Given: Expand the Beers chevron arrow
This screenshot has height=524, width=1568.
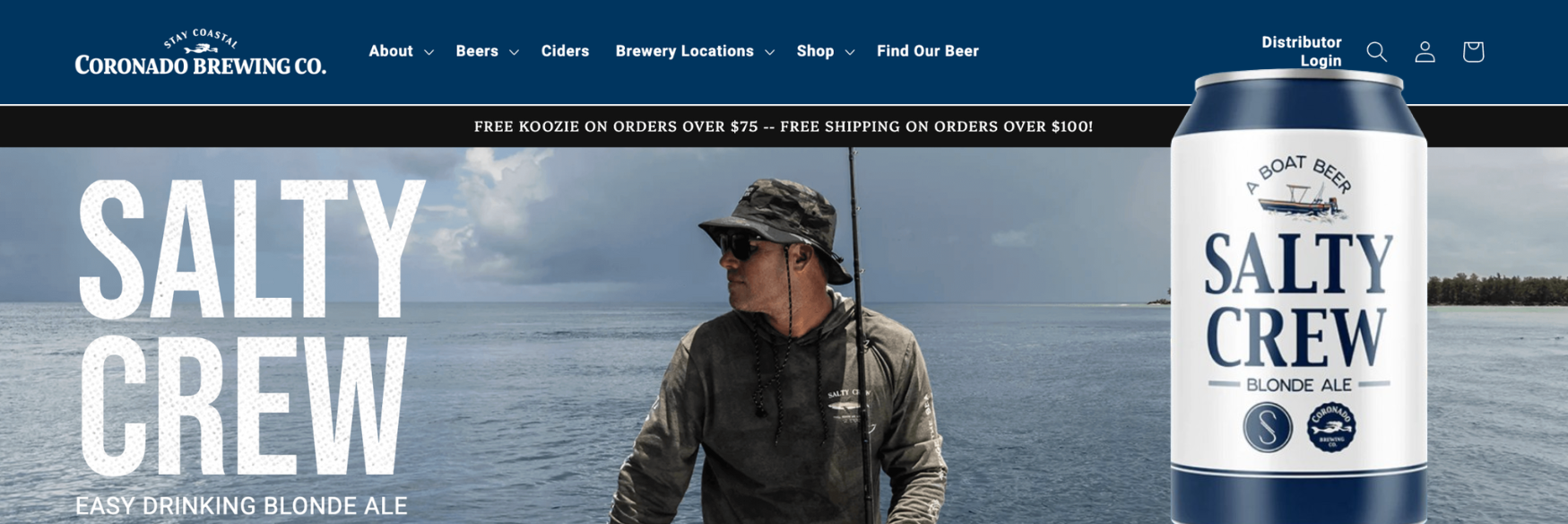Looking at the screenshot, I should pyautogui.click(x=514, y=52).
